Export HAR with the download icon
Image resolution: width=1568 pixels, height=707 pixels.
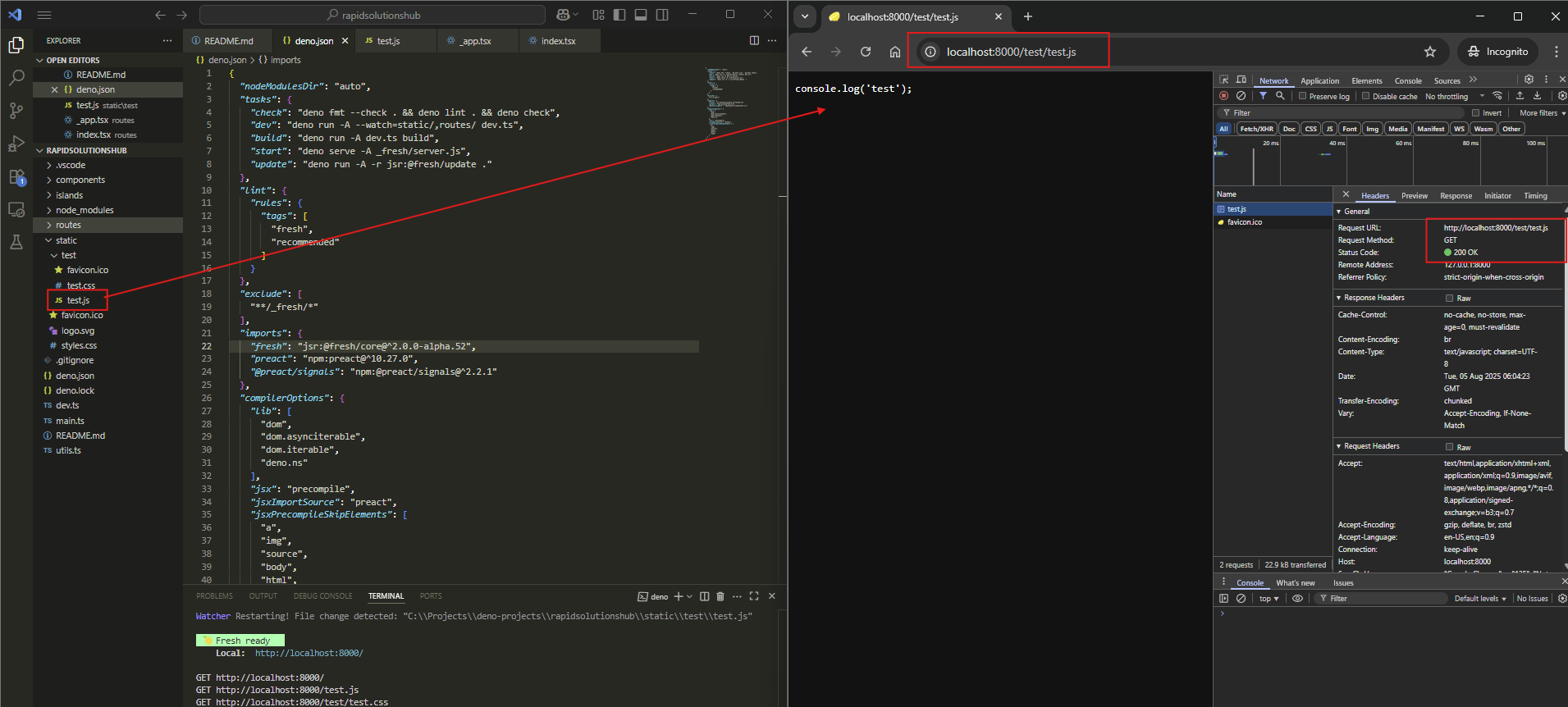1537,96
